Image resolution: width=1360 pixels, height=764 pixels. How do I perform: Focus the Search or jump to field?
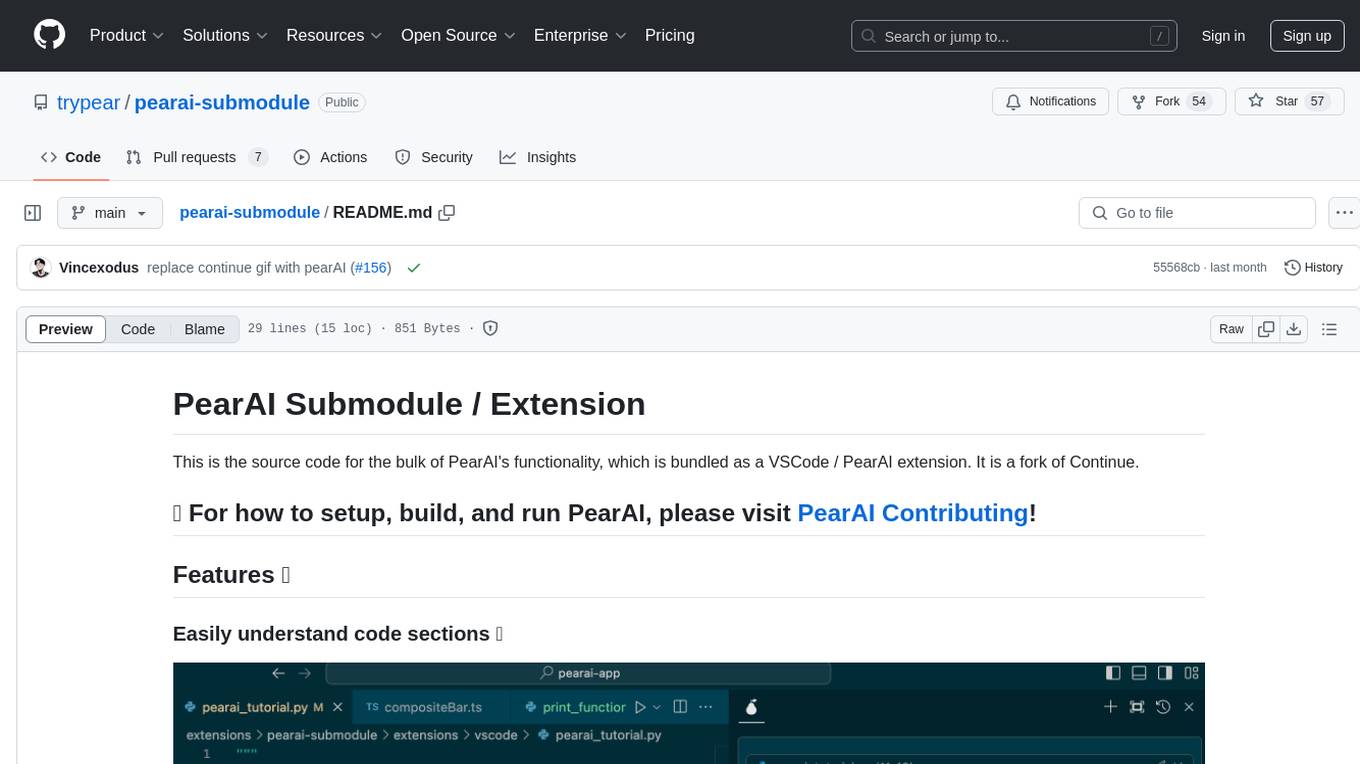pyautogui.click(x=1015, y=36)
